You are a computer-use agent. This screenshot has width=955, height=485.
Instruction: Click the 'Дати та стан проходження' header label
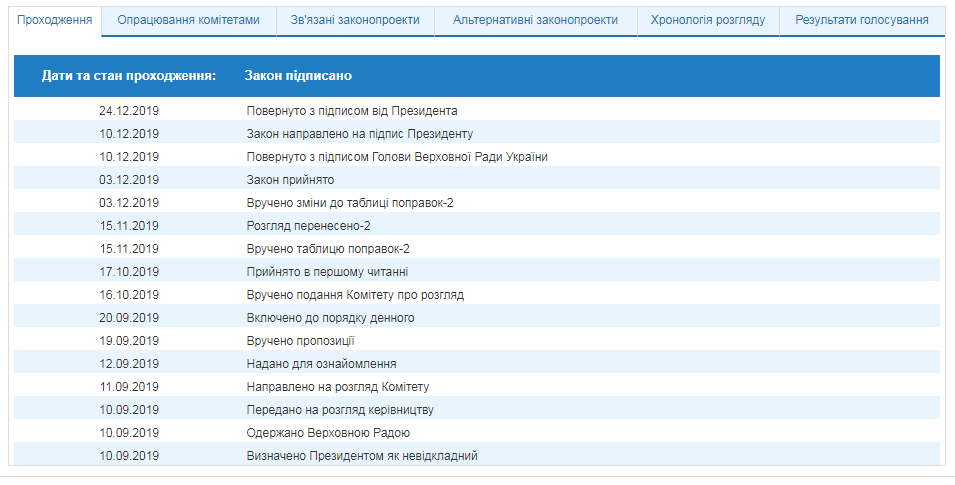129,76
